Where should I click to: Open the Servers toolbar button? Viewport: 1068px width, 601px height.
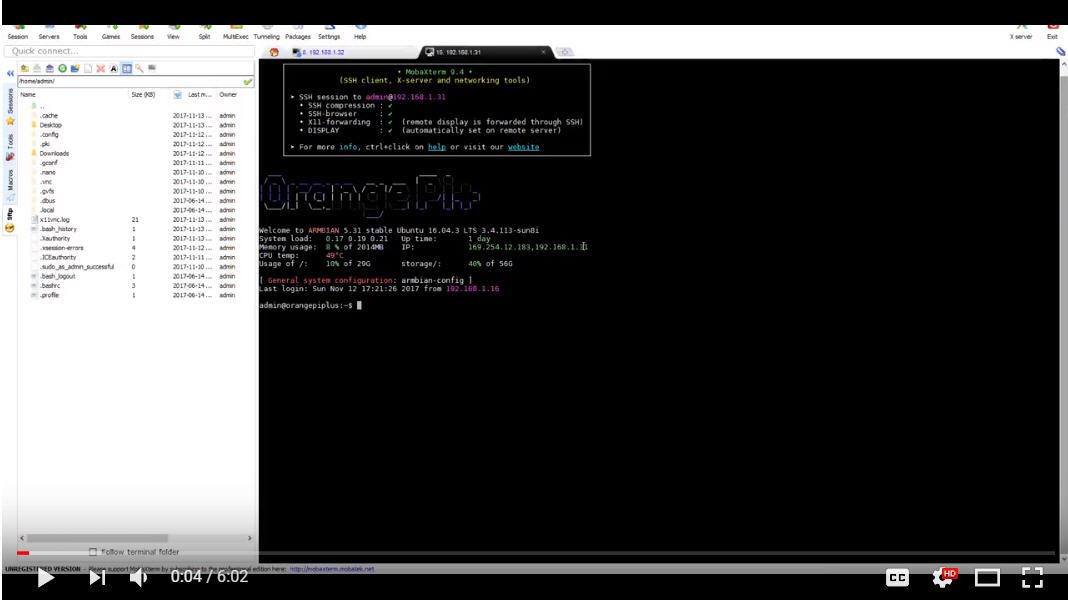click(49, 33)
